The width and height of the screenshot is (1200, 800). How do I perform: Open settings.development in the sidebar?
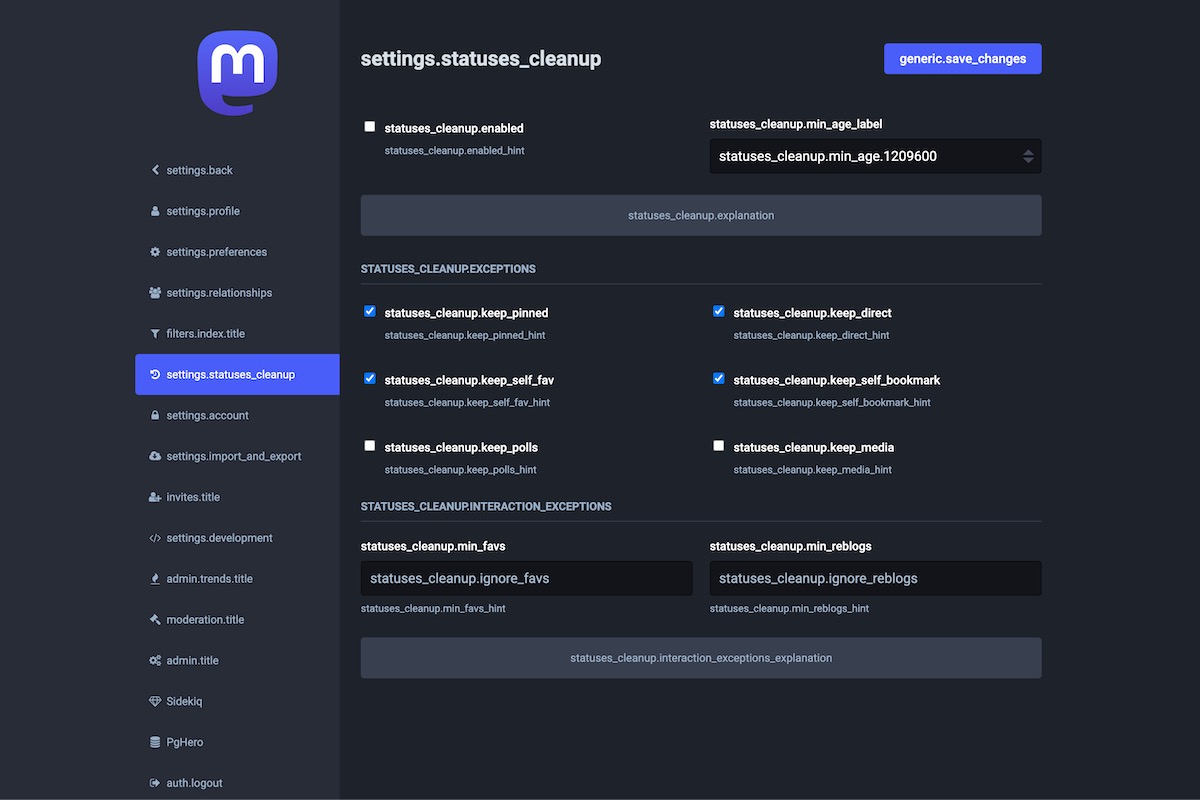tap(219, 538)
